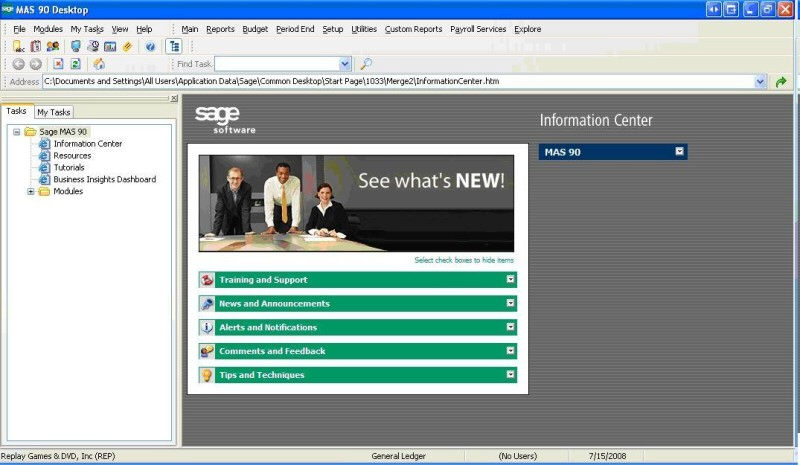Open the Utilities menu
800x465 pixels.
tap(364, 29)
